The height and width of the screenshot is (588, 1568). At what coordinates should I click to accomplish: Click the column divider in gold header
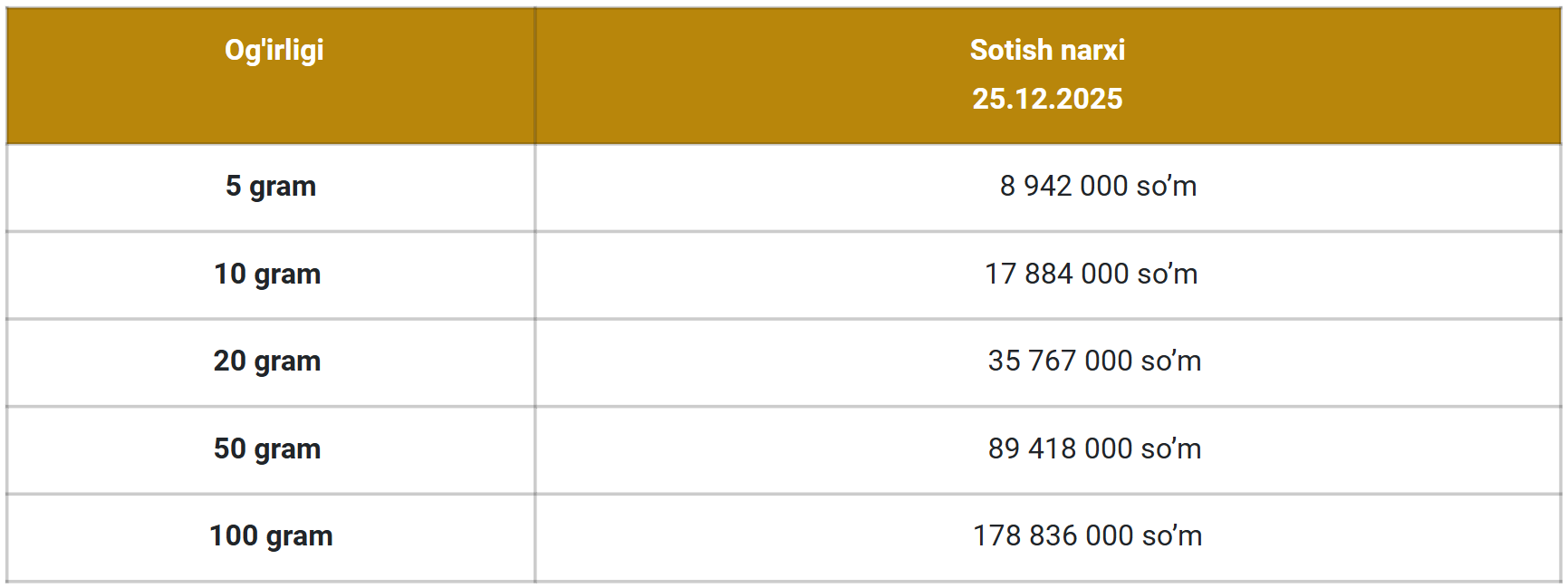pos(535,76)
